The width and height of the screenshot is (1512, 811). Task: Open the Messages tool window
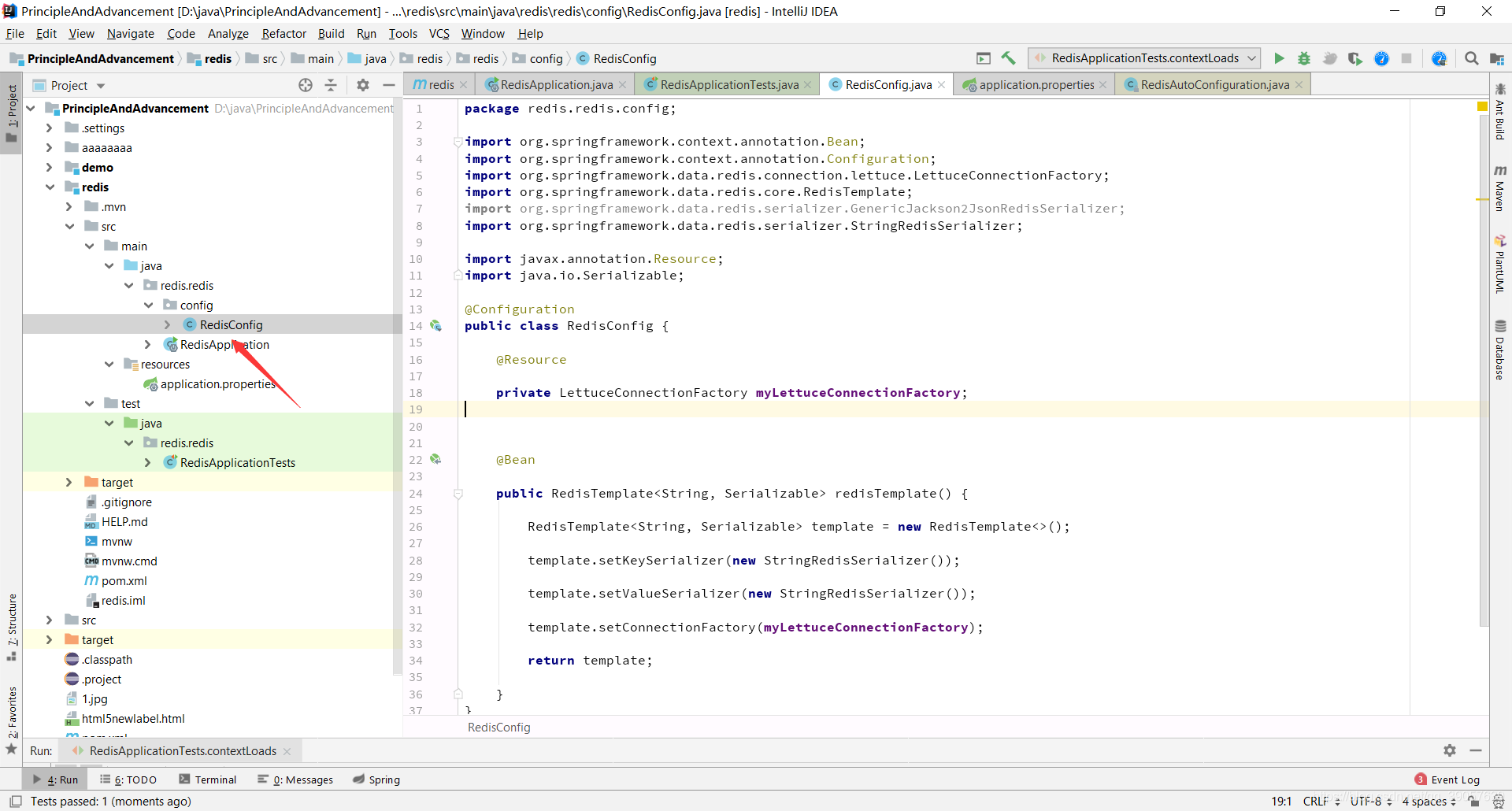pos(295,780)
